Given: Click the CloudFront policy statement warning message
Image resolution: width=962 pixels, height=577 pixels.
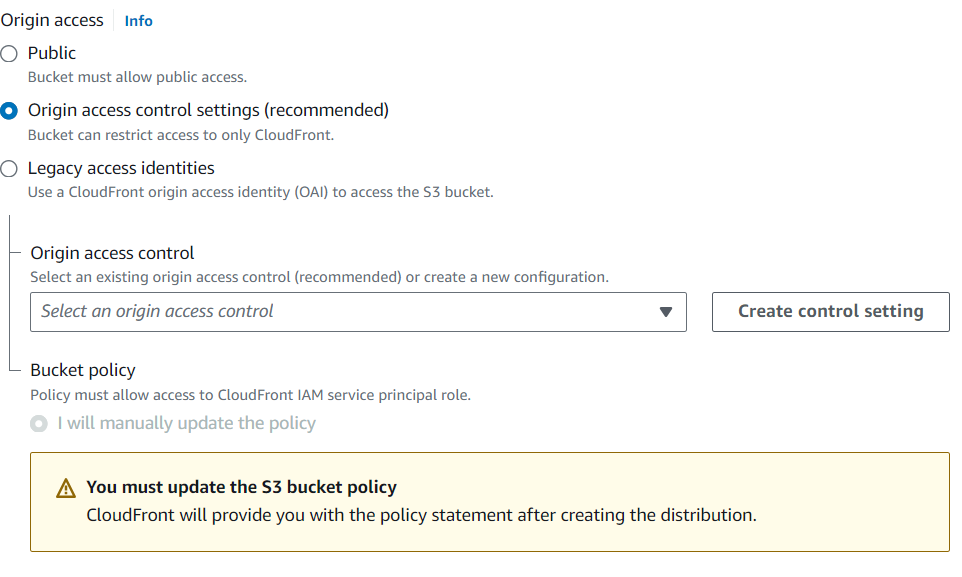Looking at the screenshot, I should [421, 516].
